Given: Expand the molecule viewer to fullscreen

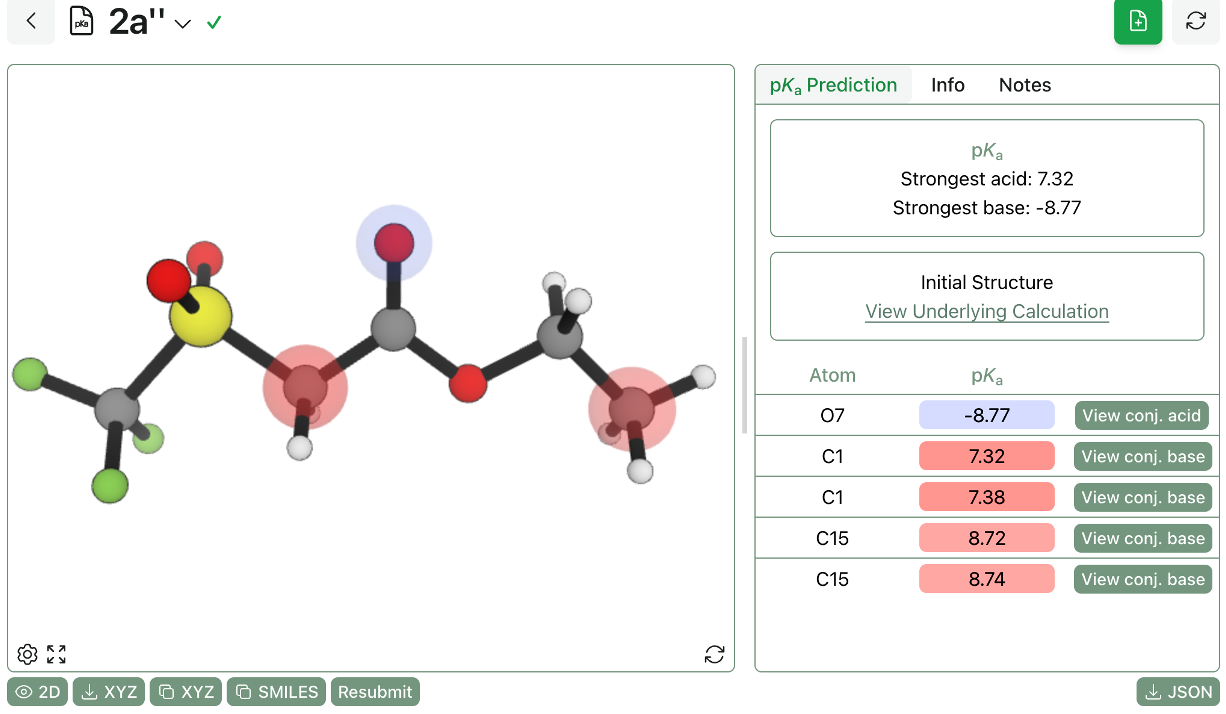Looking at the screenshot, I should (x=57, y=655).
